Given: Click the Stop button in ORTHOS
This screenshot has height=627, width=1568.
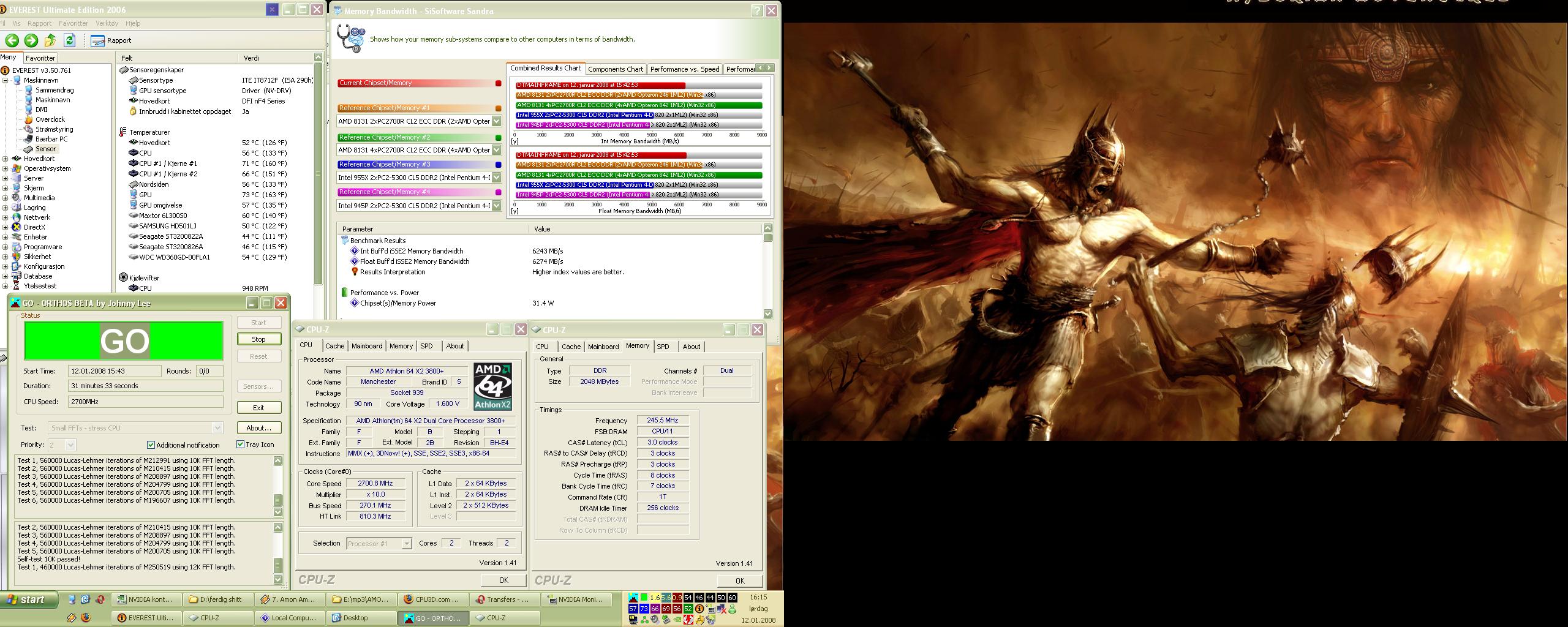Looking at the screenshot, I should click(x=258, y=339).
